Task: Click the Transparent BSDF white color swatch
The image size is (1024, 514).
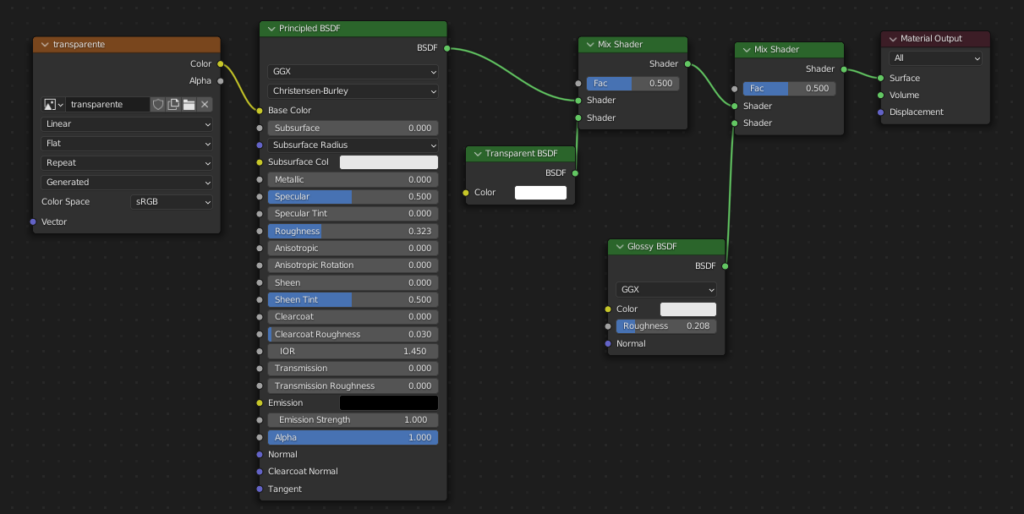Action: [540, 193]
